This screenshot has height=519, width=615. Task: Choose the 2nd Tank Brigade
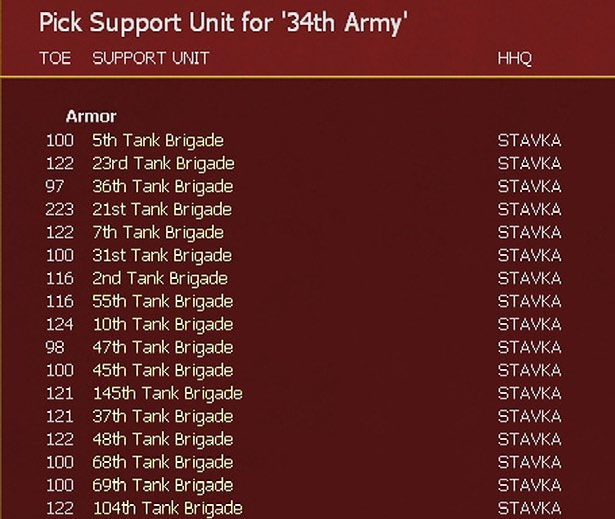click(159, 278)
